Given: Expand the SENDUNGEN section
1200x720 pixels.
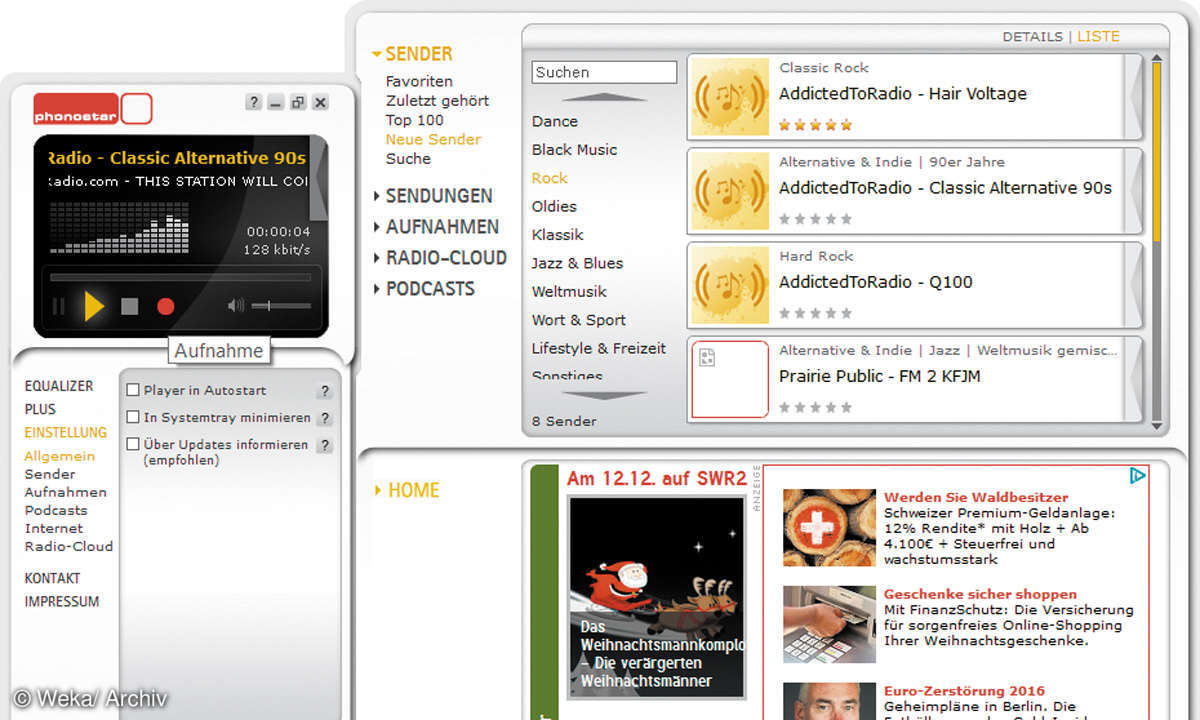Looking at the screenshot, I should [x=433, y=196].
